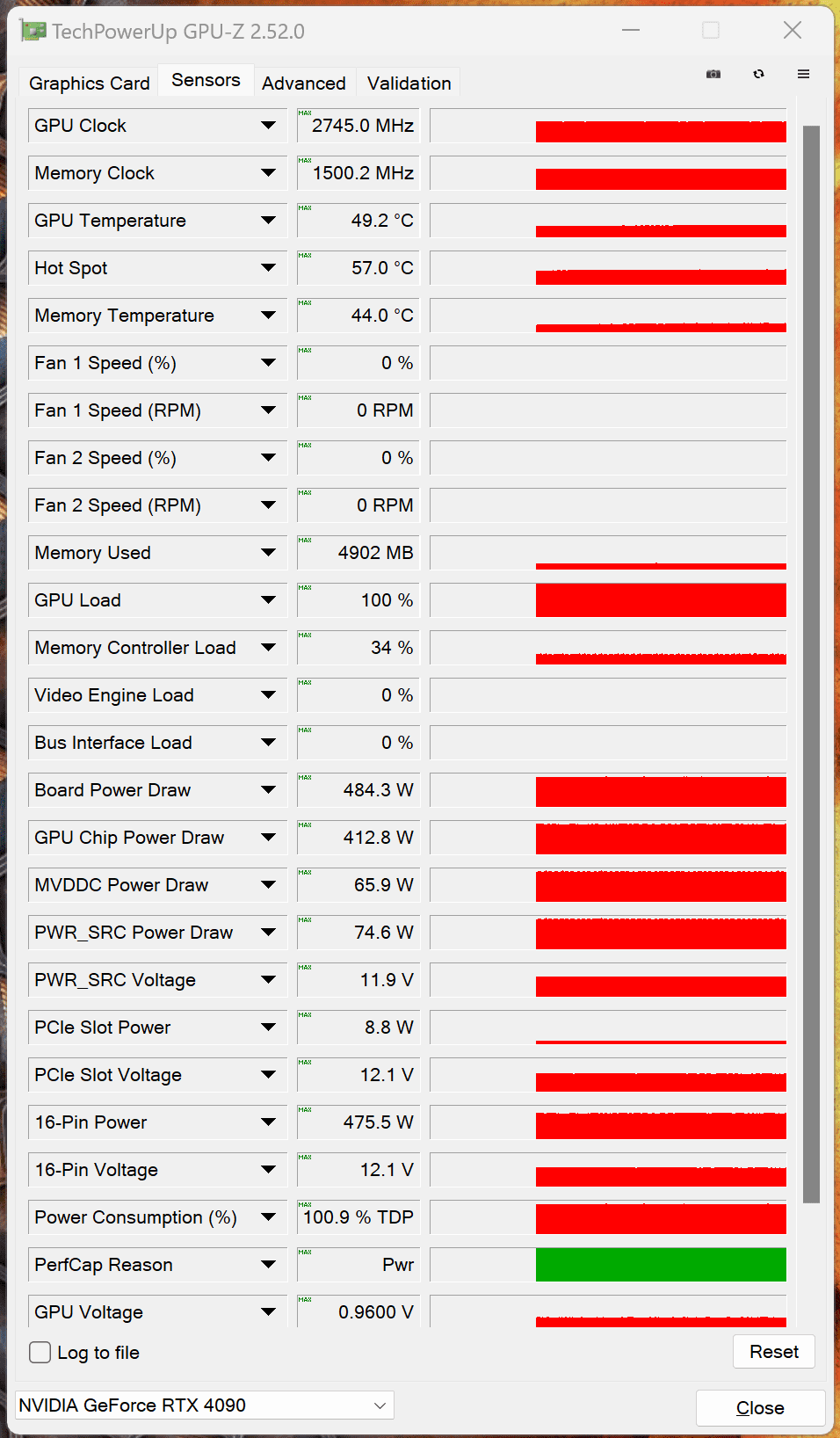The height and width of the screenshot is (1438, 840).
Task: Expand the PerfCap Reason dropdown
Action: point(268,1265)
